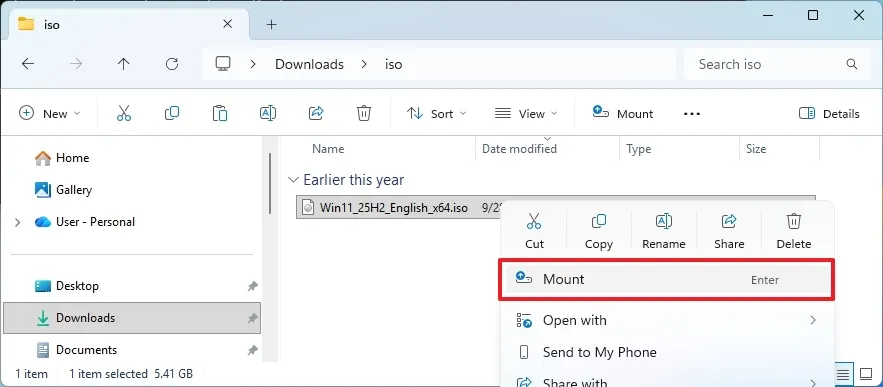883x387 pixels.
Task: Click the Paste clipboard icon in the toolbar
Action: (x=220, y=114)
